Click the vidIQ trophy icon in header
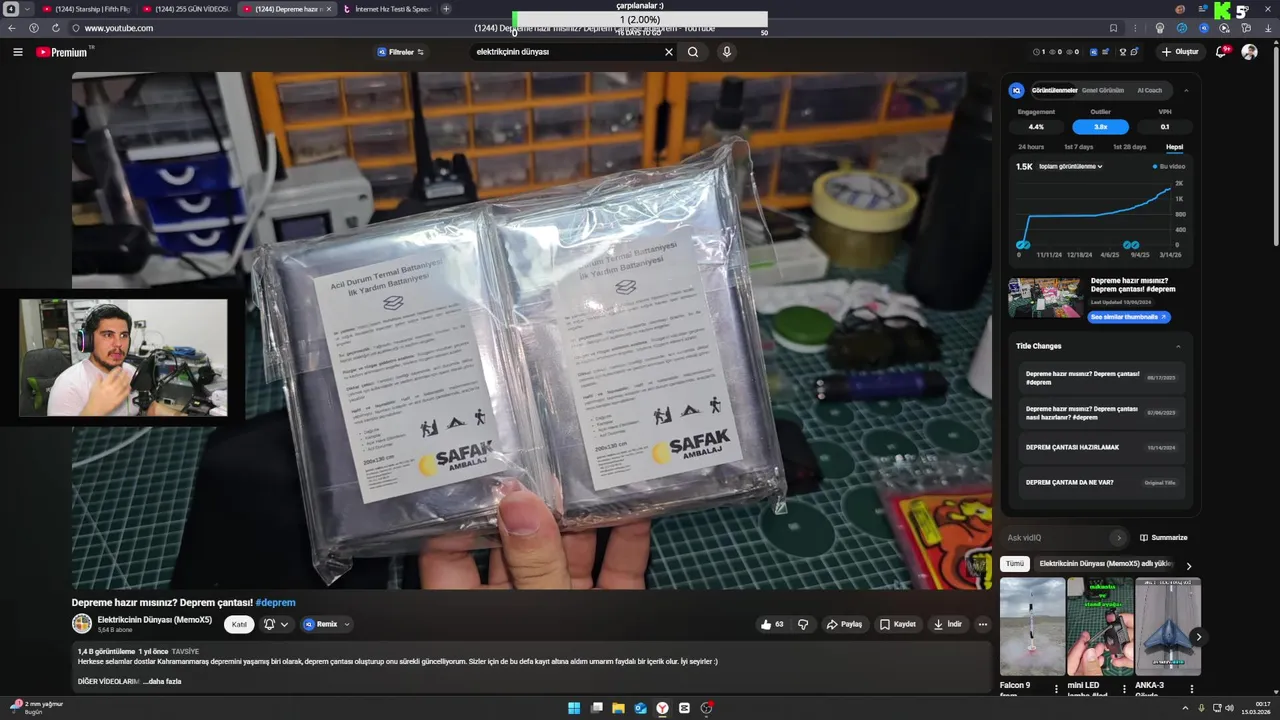 pos(1122,52)
